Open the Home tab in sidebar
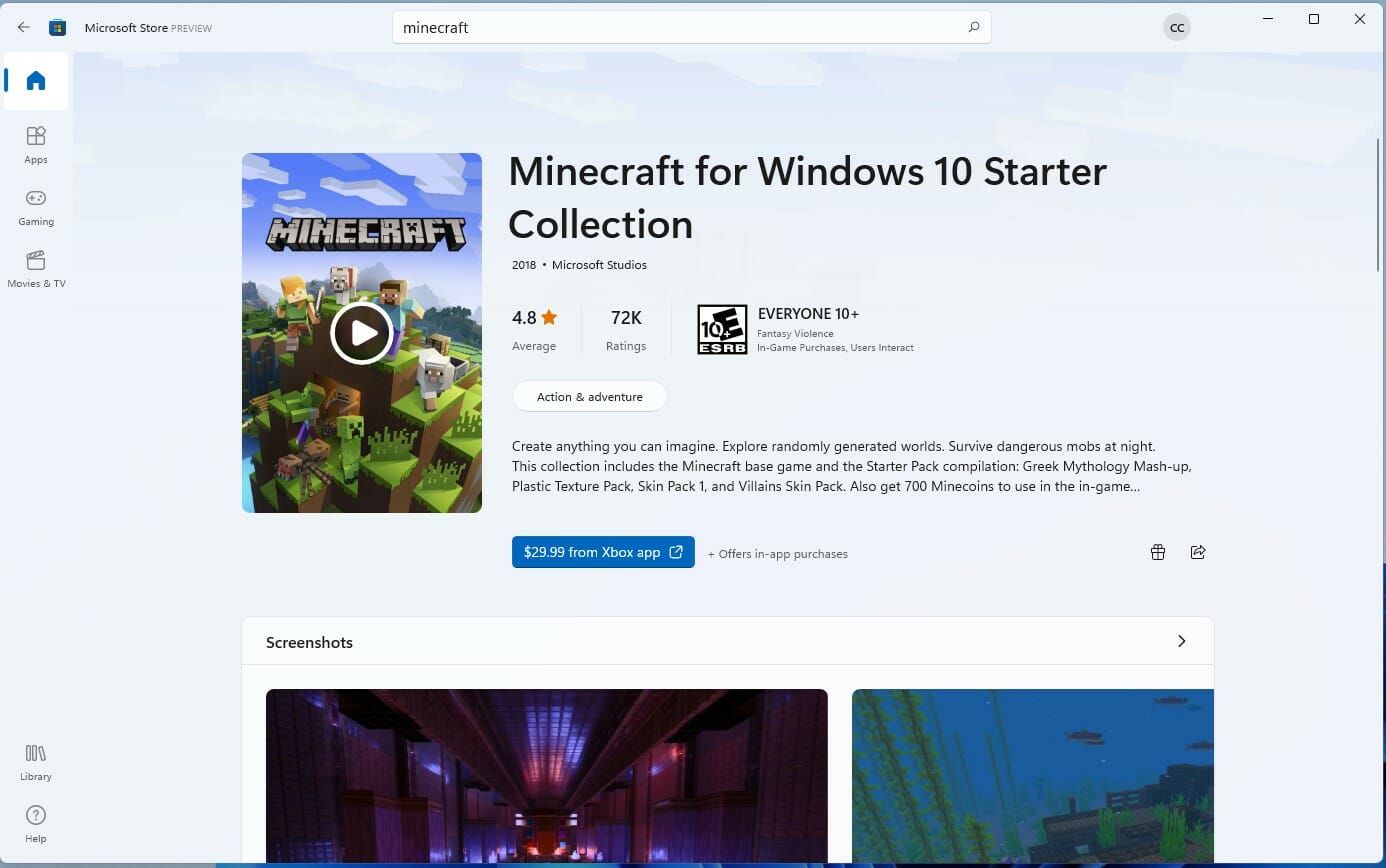Image resolution: width=1386 pixels, height=868 pixels. [36, 81]
